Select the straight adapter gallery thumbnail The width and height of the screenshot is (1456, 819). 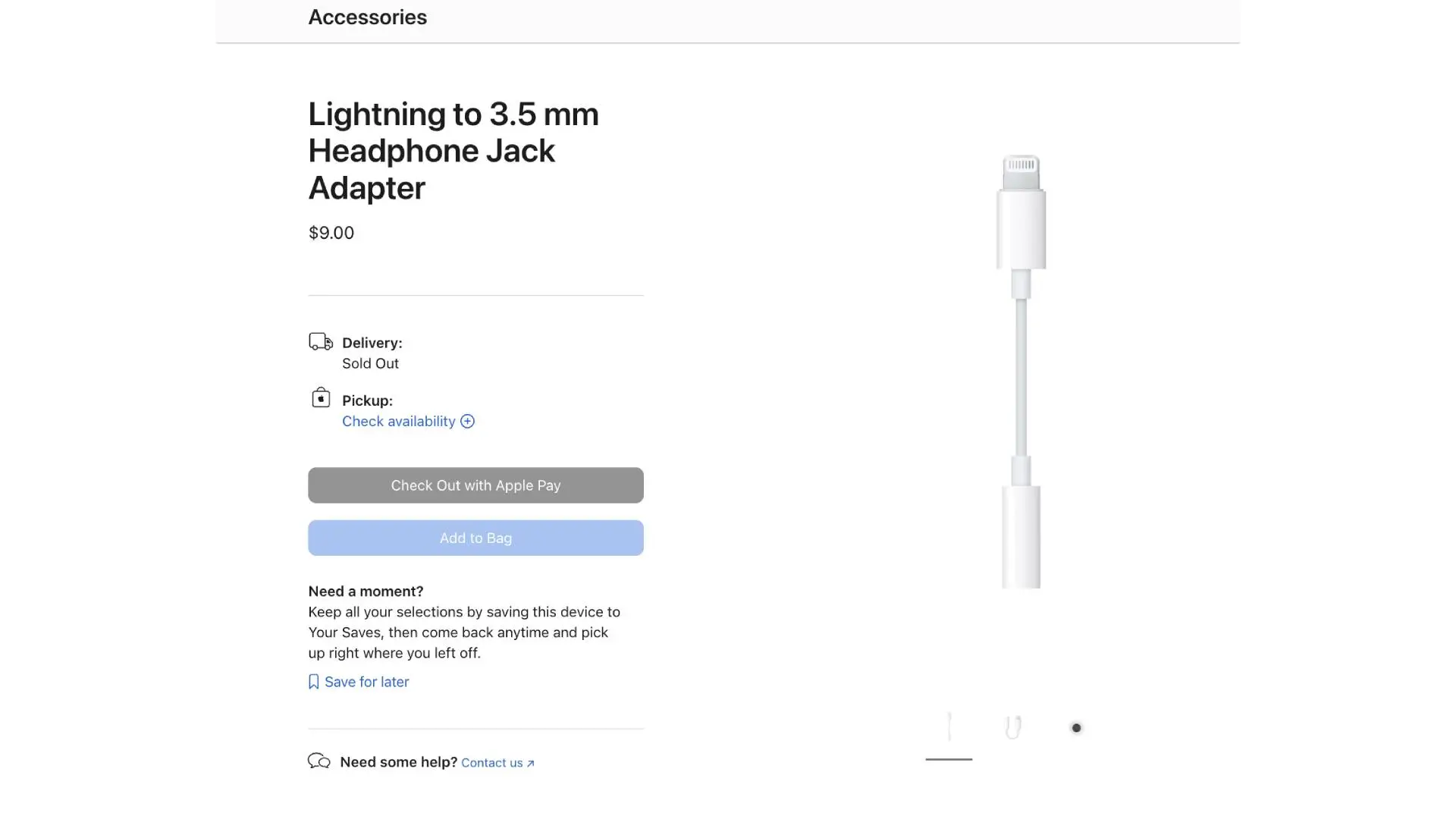[948, 726]
